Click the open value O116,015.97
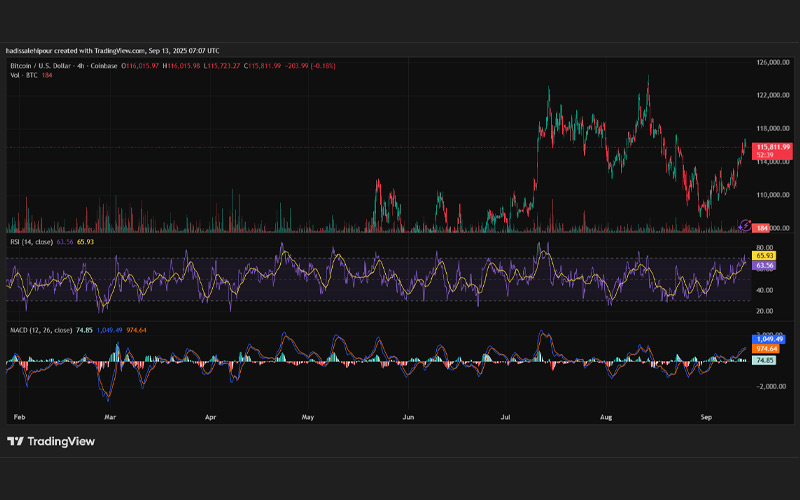The image size is (800, 500). tap(140, 66)
